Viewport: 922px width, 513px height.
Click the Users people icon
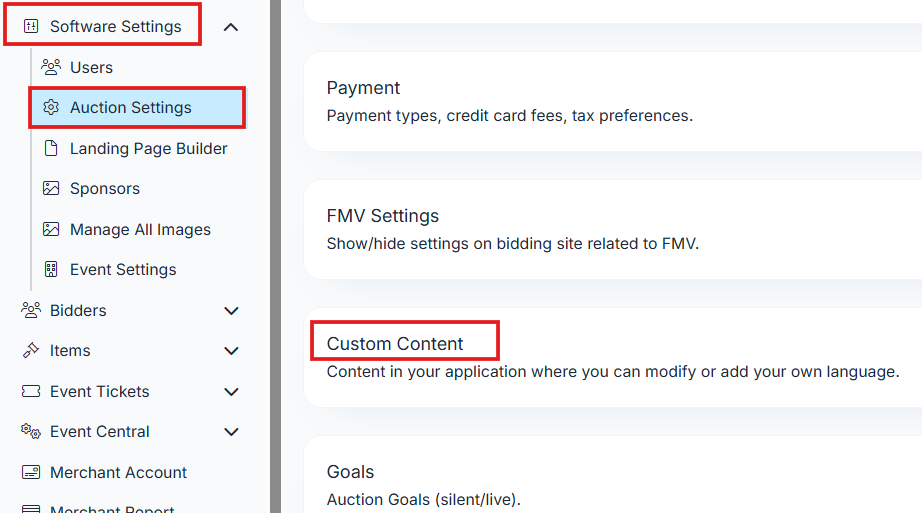(51, 67)
